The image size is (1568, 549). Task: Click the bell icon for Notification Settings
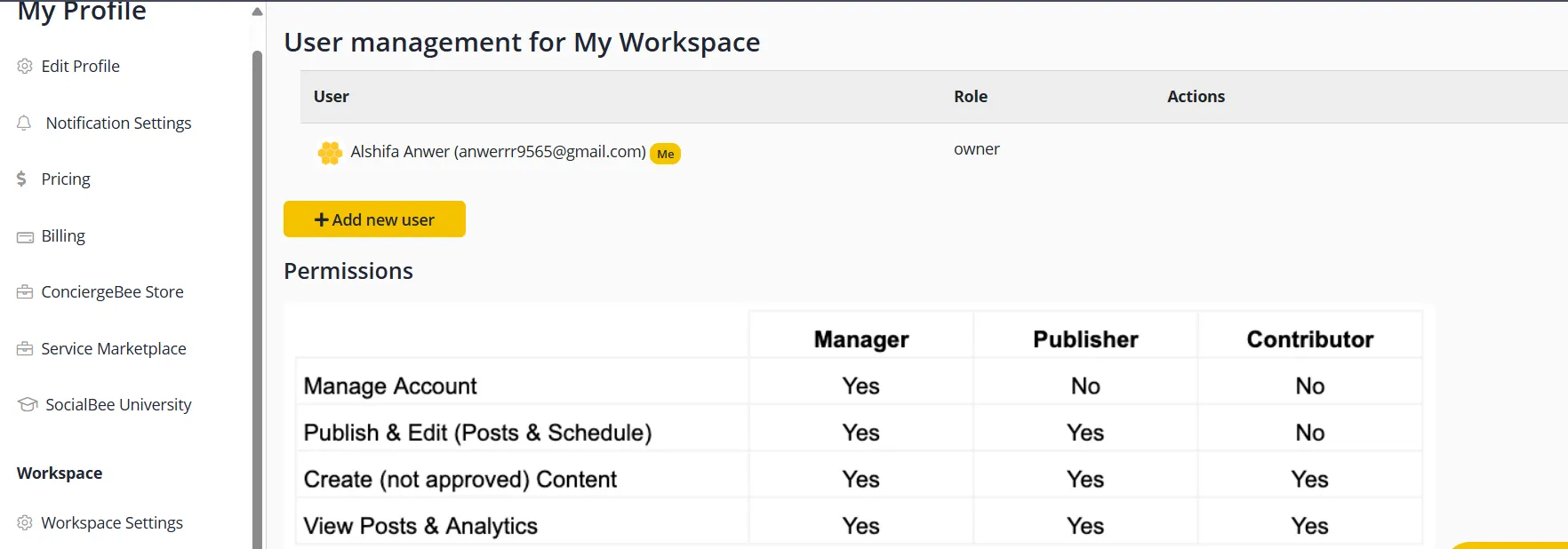(x=24, y=123)
